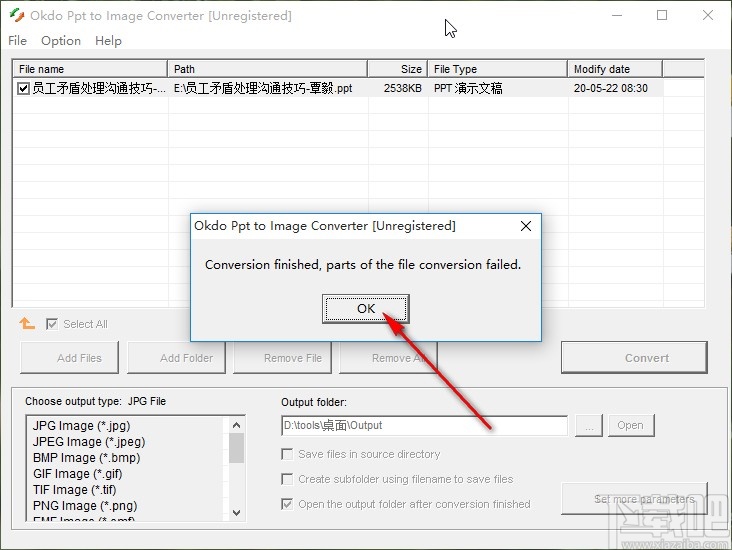Image resolution: width=732 pixels, height=550 pixels.
Task: Open the Help menu
Action: pos(108,41)
